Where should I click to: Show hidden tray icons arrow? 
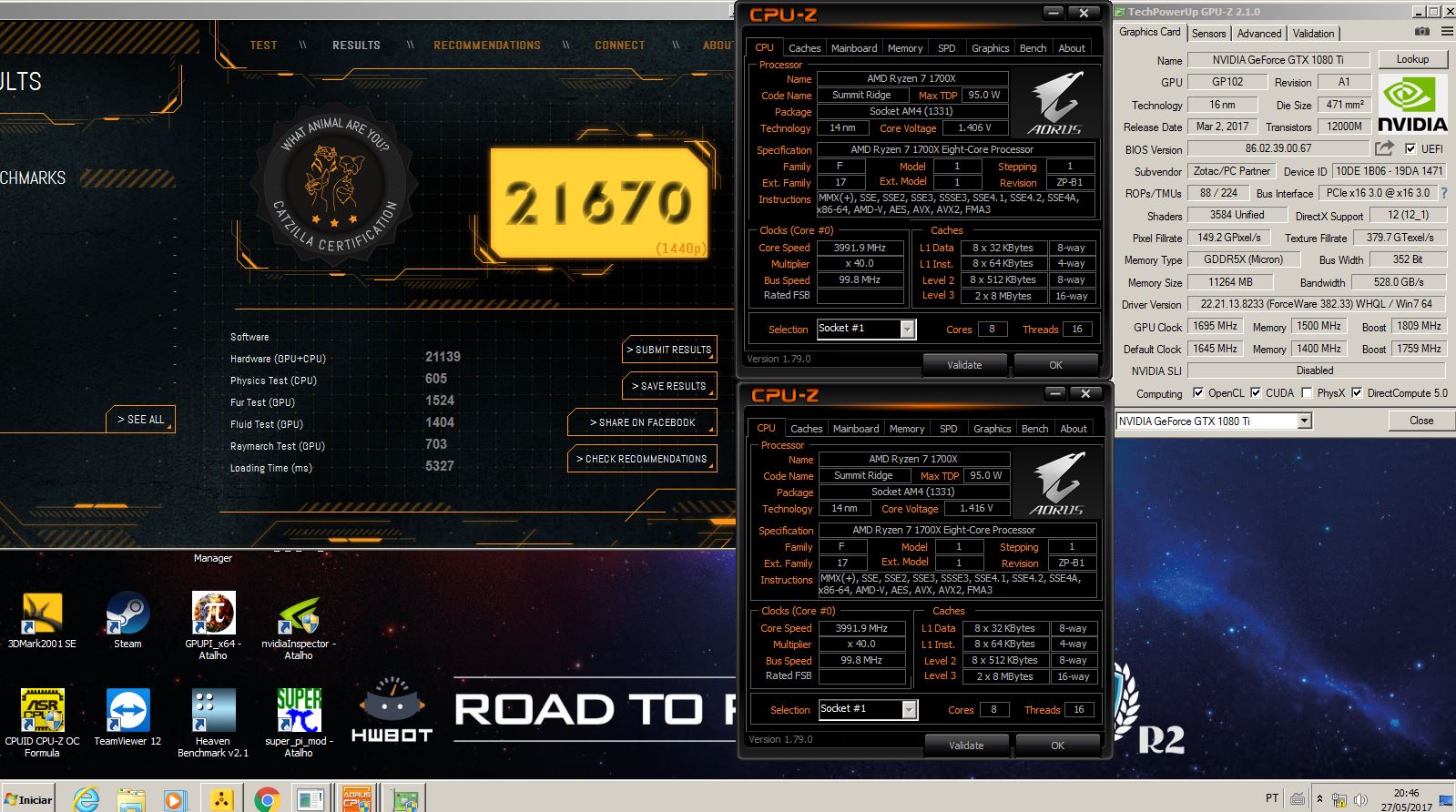1320,799
